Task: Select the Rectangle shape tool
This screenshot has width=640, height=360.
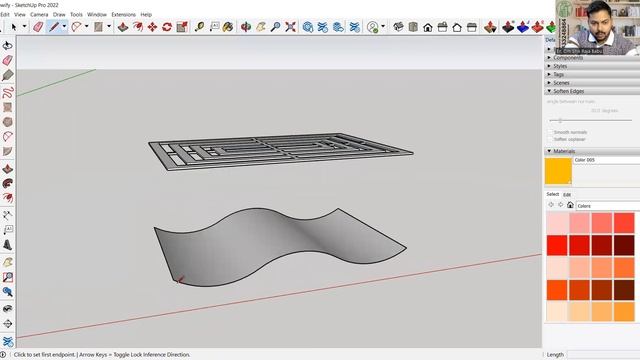Action: point(98,27)
